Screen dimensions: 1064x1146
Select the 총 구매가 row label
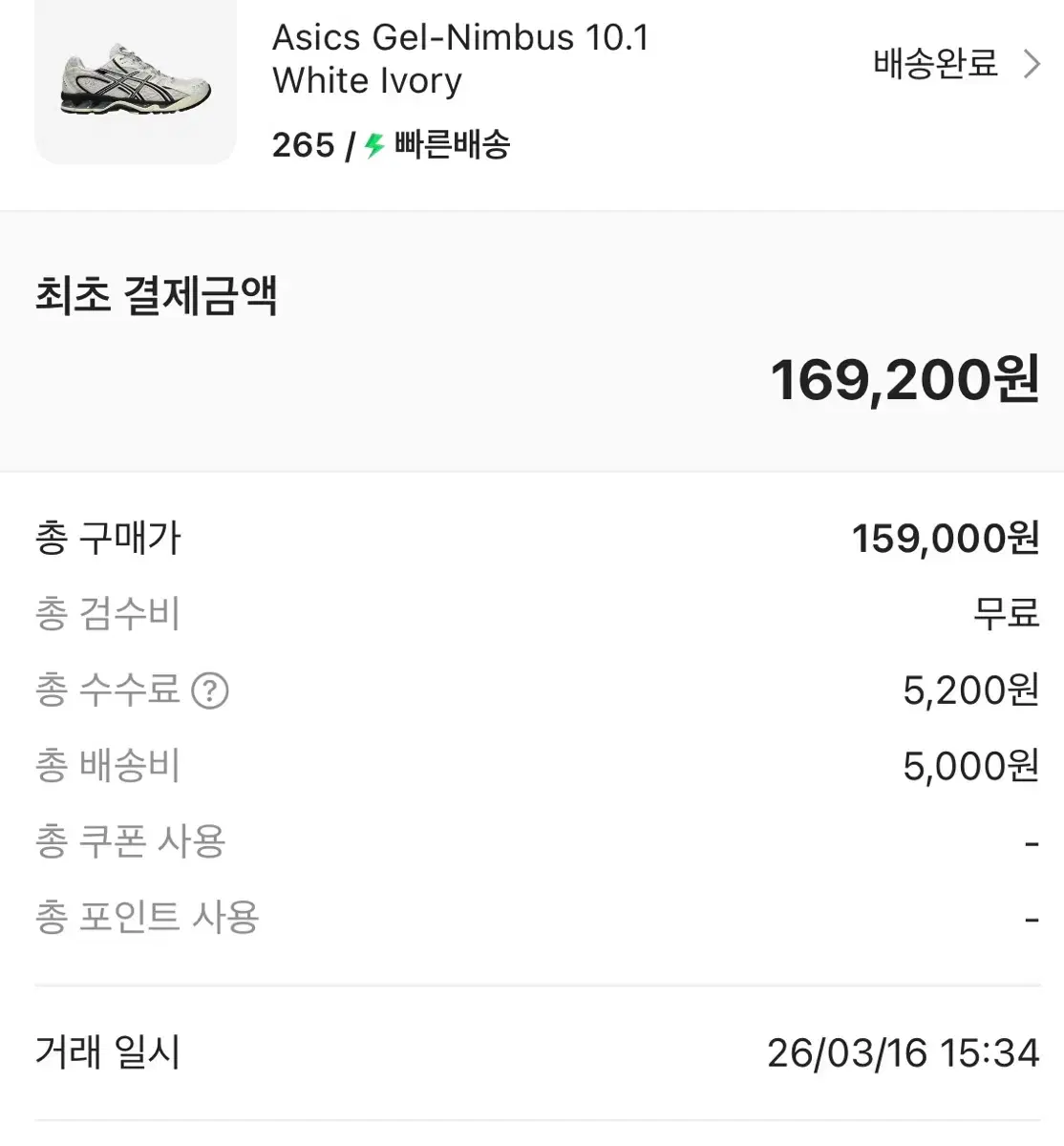pyautogui.click(x=108, y=538)
